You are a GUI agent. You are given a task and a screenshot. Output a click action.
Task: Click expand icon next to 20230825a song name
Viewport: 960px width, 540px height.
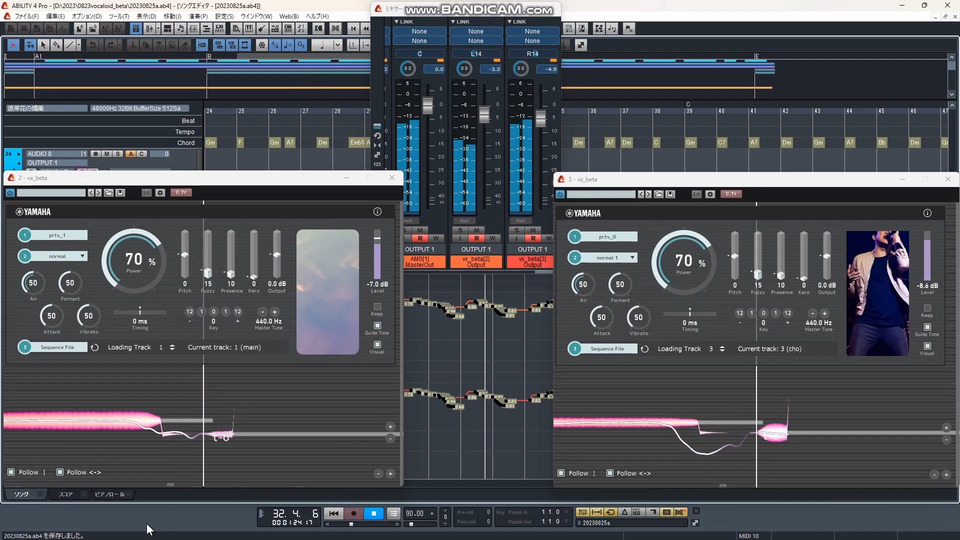695,523
